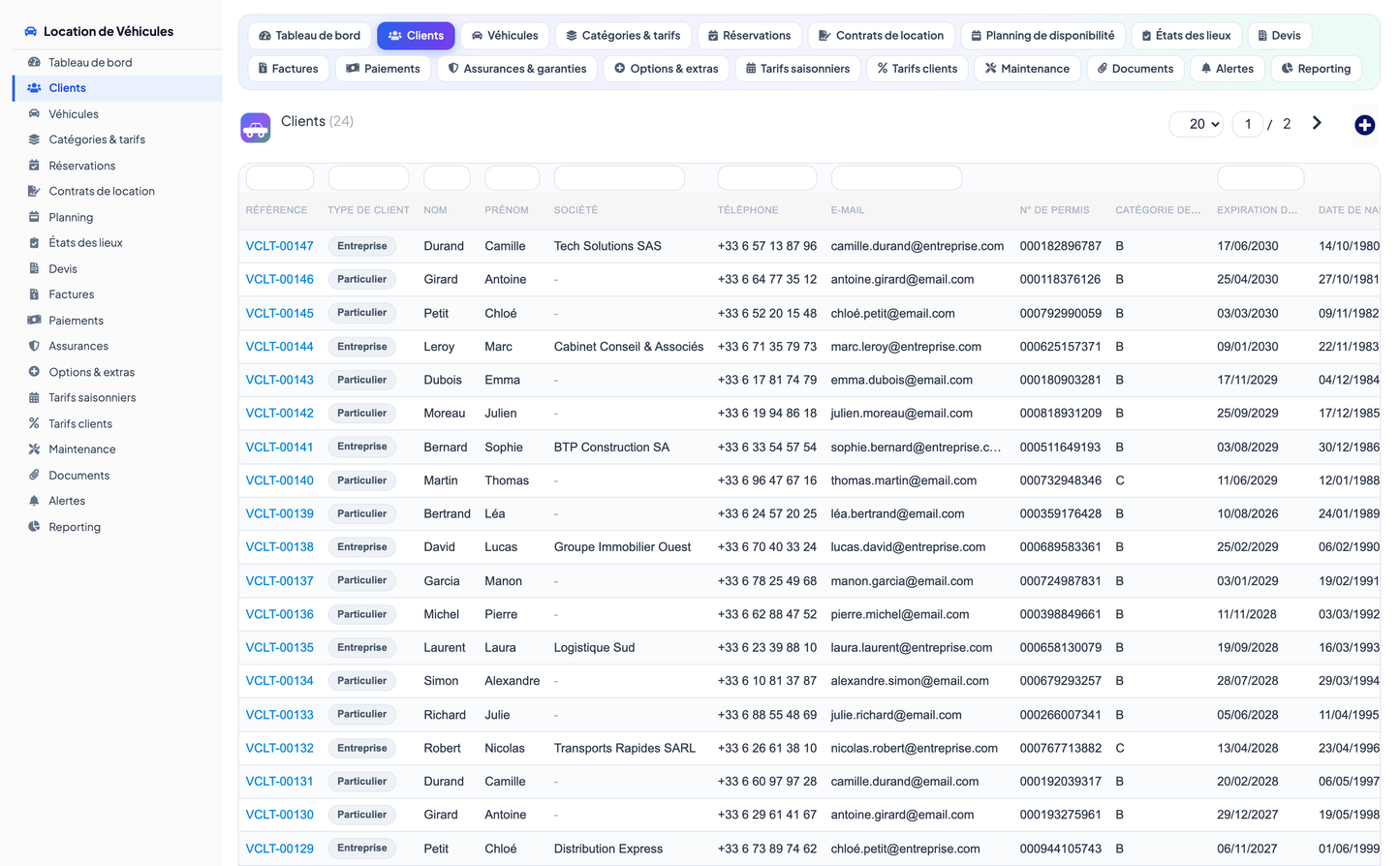
Task: Sort by Expiration column header
Action: pos(1257,210)
